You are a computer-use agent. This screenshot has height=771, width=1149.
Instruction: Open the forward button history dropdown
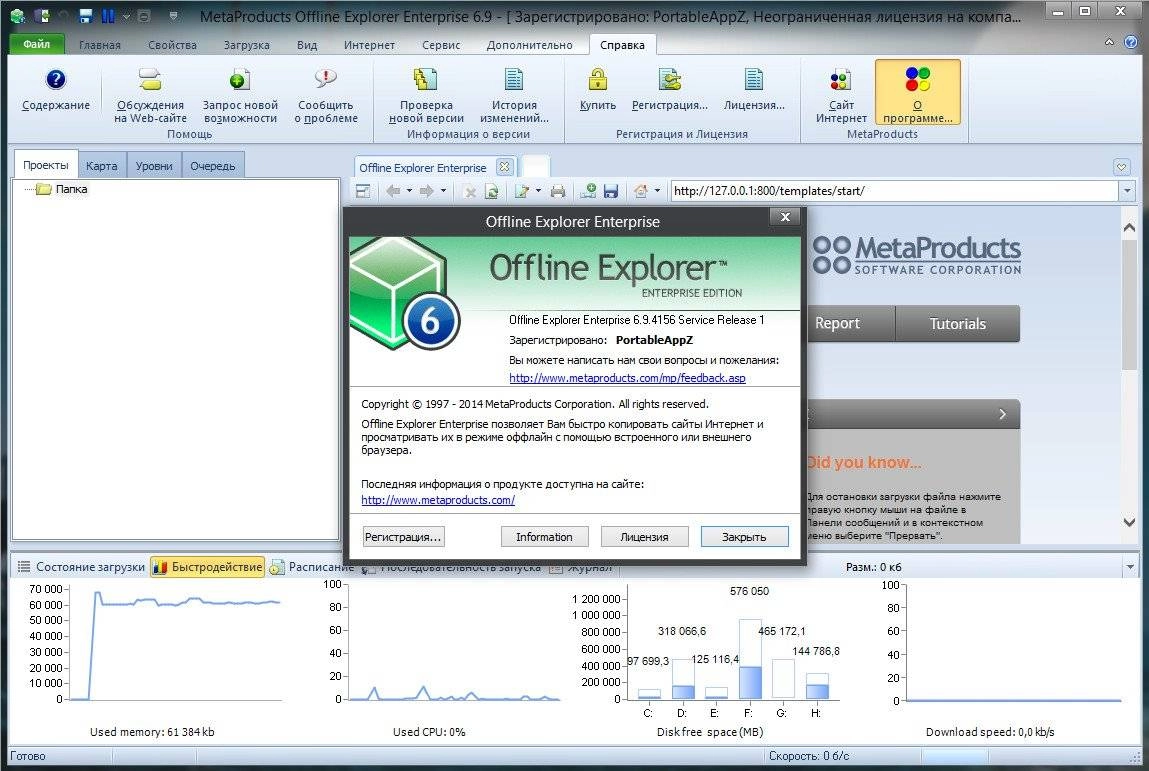[443, 191]
